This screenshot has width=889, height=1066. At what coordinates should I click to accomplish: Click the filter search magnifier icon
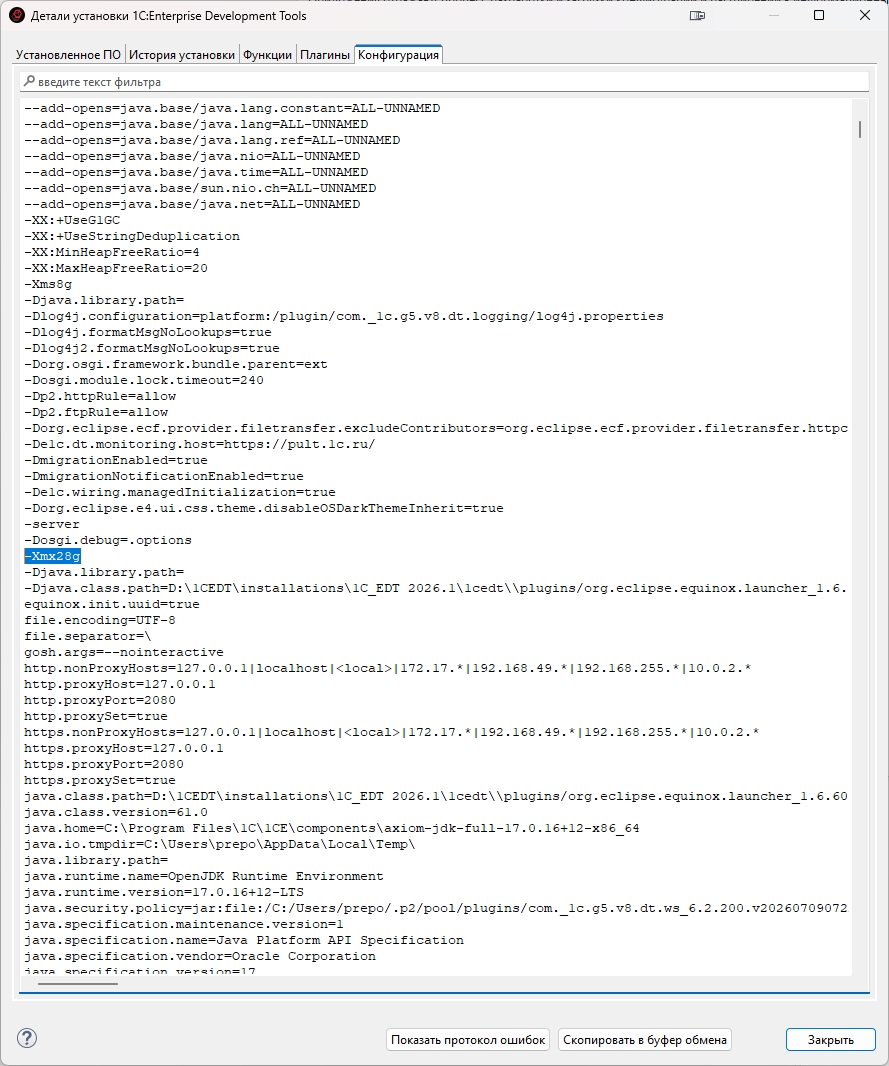pos(29,82)
